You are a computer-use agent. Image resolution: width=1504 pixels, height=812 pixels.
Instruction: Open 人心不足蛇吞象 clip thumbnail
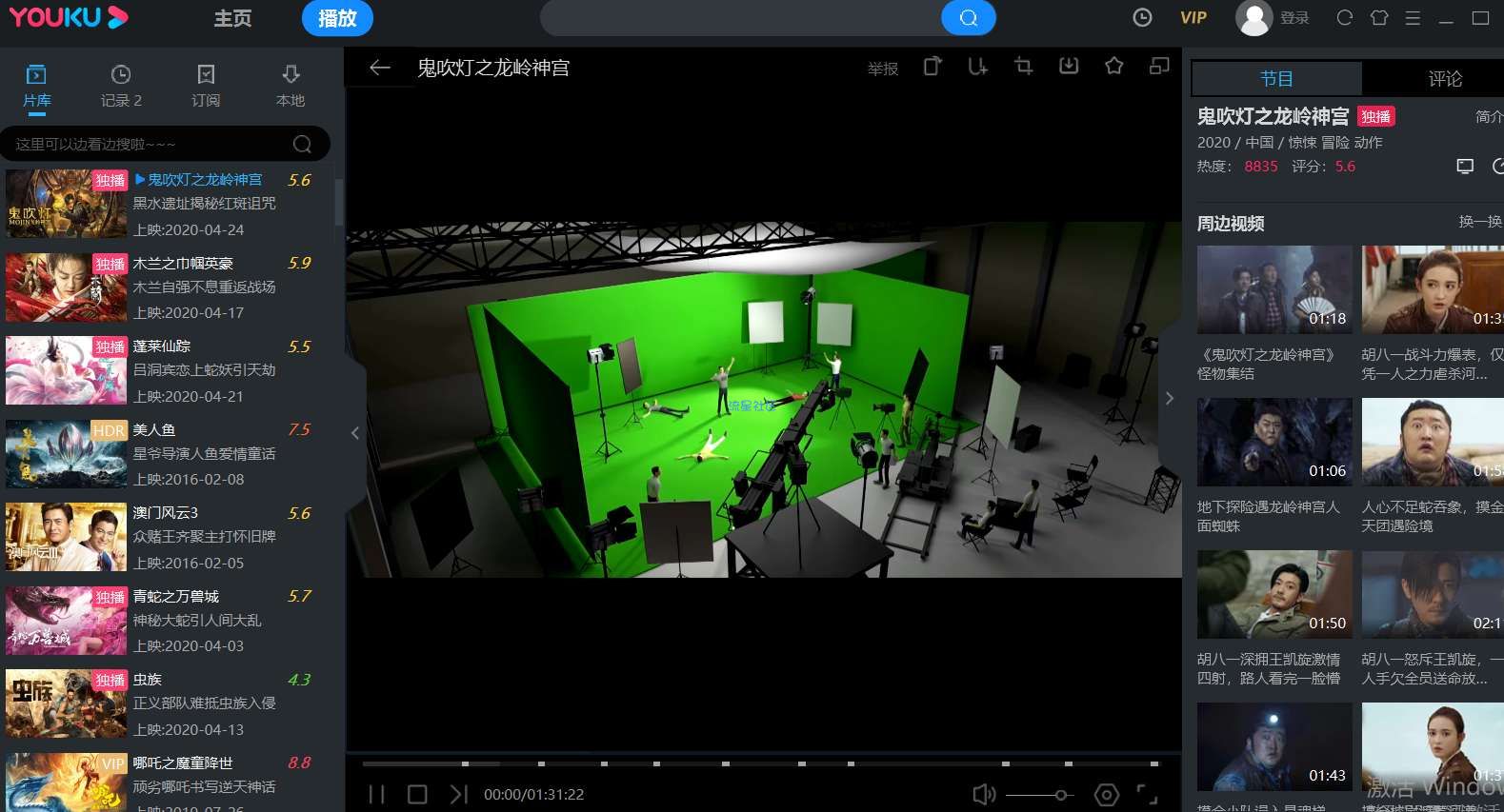click(x=1433, y=442)
